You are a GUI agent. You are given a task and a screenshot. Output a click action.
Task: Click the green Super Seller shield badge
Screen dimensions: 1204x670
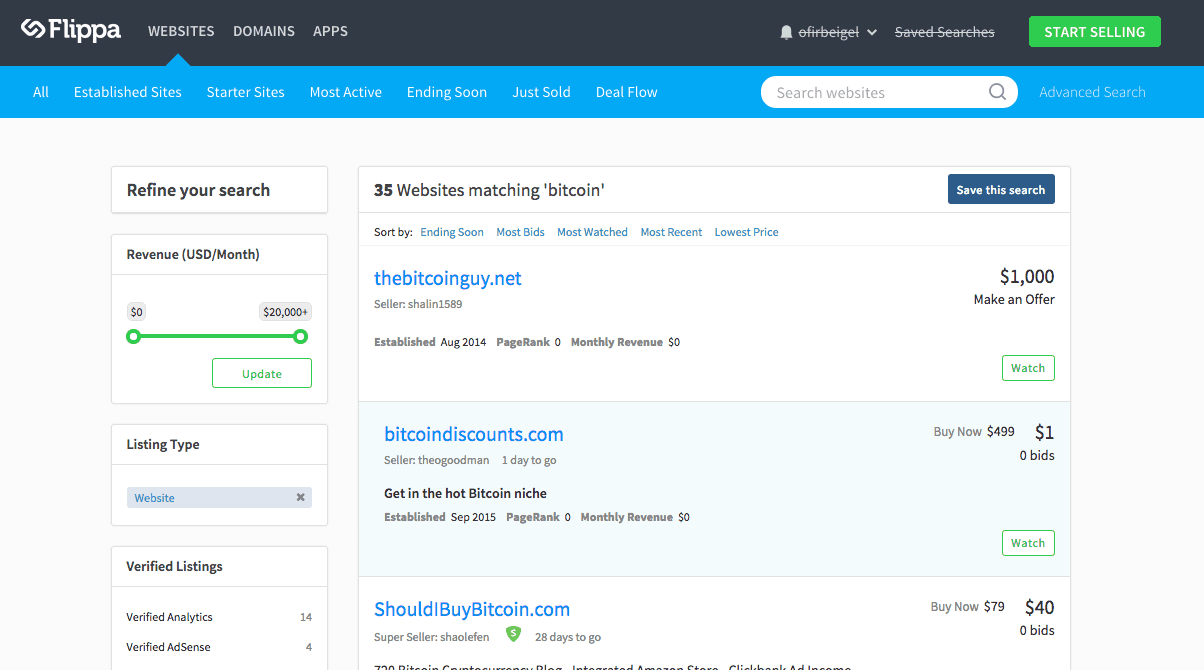[x=513, y=634]
